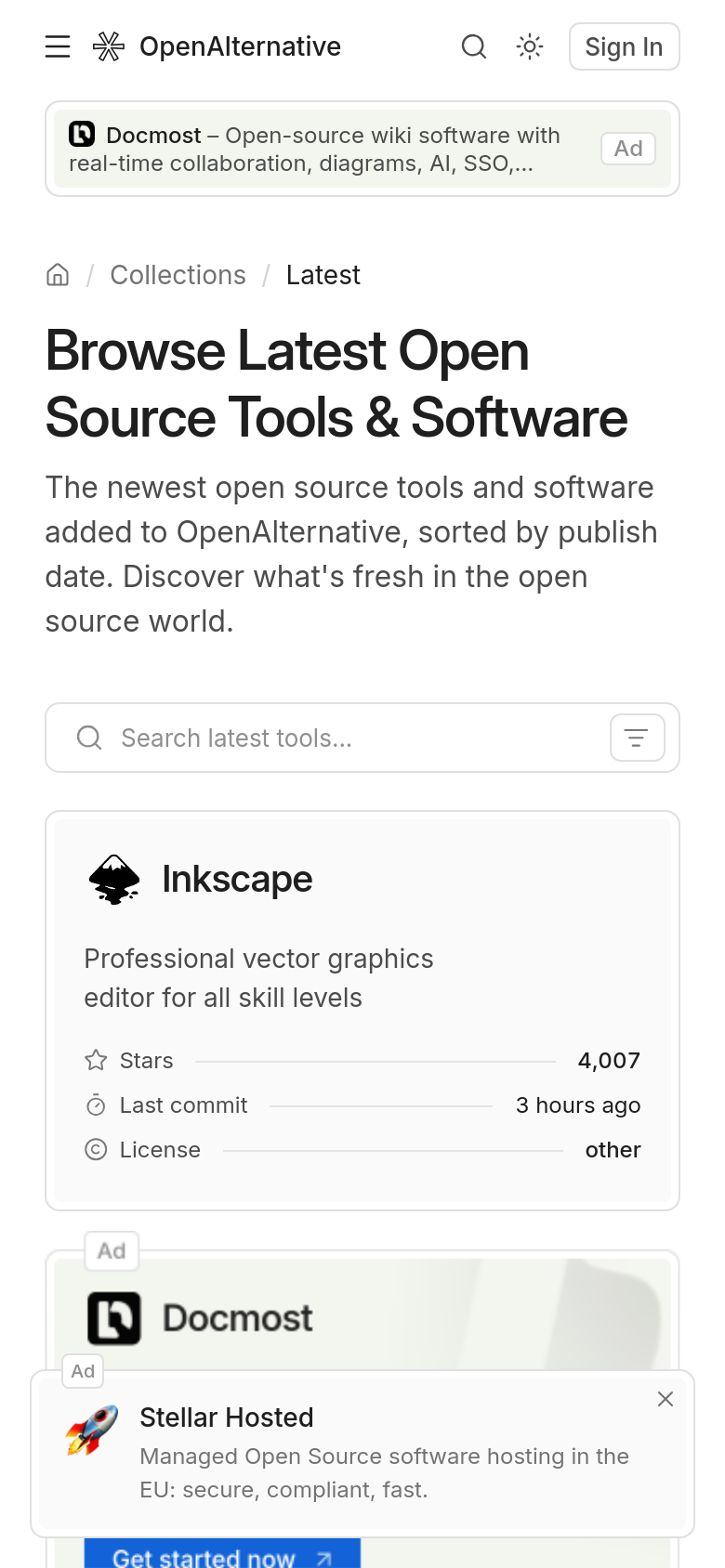Click the Inkscape mountain logo icon
The height and width of the screenshot is (1568, 725).
coord(114,879)
